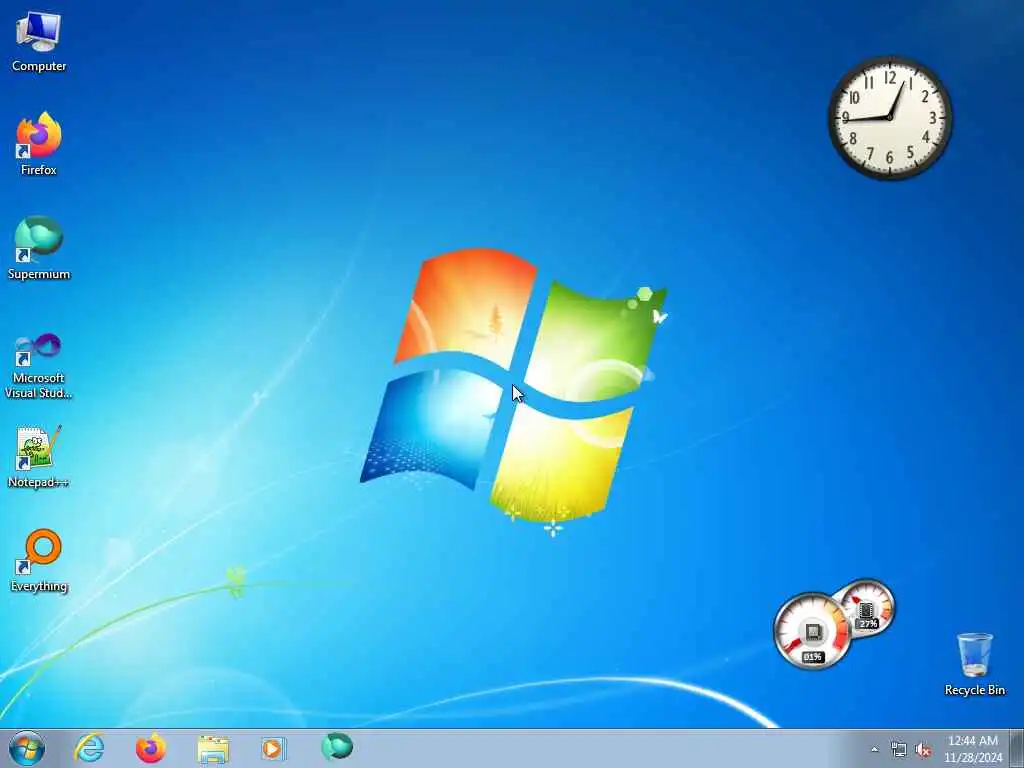Screen dimensions: 1024x768
Task: Click the RAM usage small dial gadget
Action: click(x=866, y=608)
